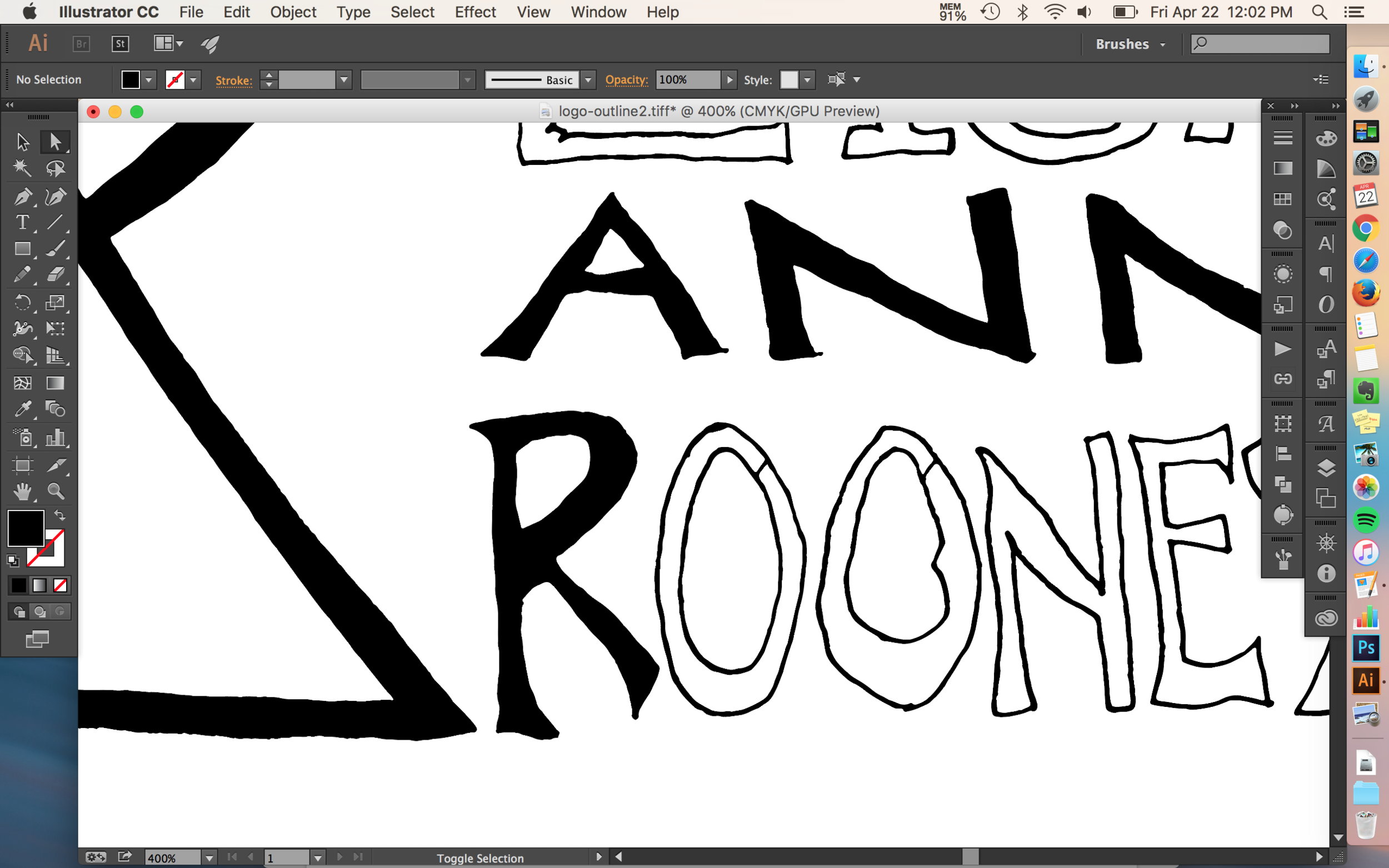Open the zoom level dropdown at 400%

click(x=209, y=857)
